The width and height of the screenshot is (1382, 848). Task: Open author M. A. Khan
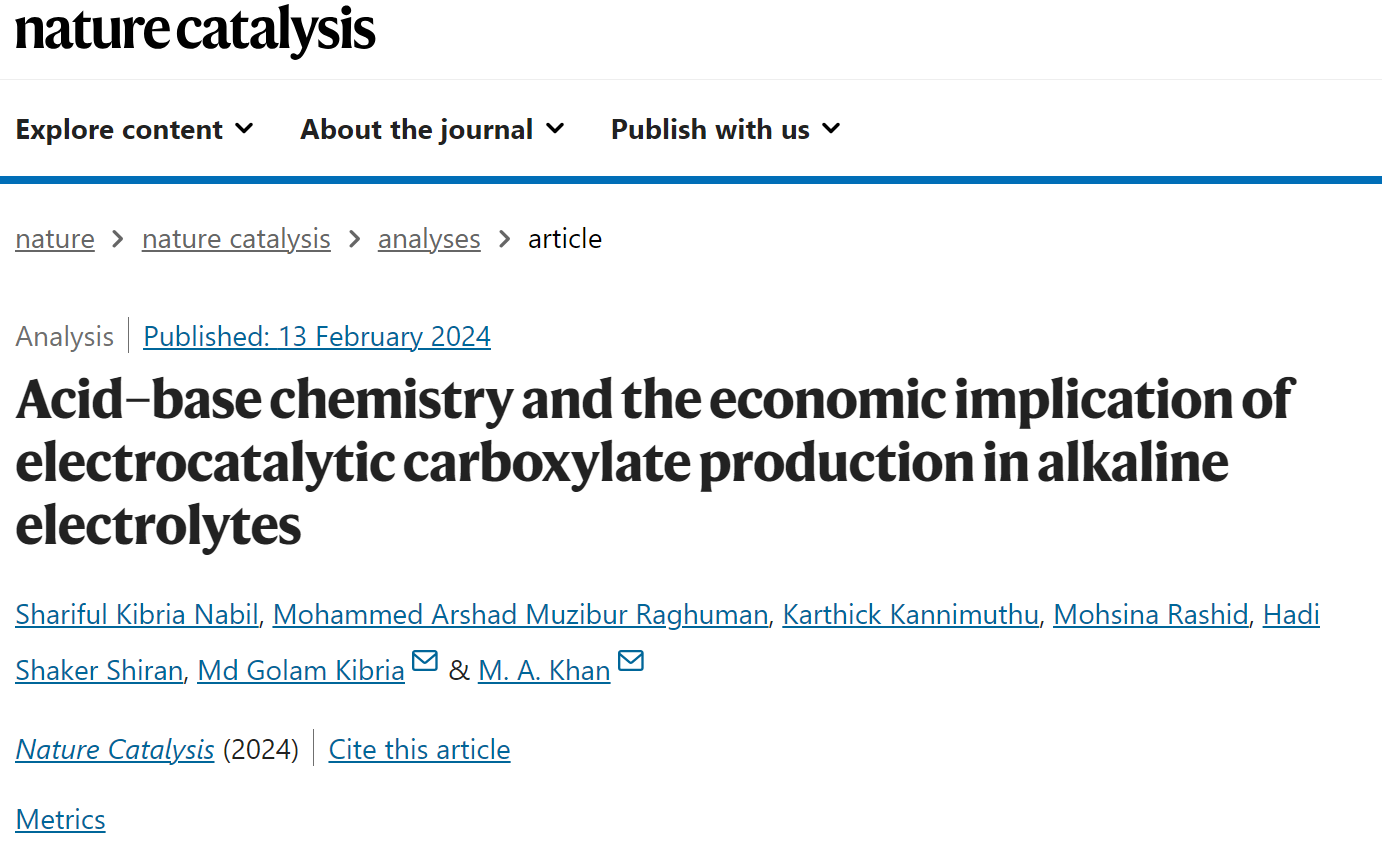click(x=544, y=670)
